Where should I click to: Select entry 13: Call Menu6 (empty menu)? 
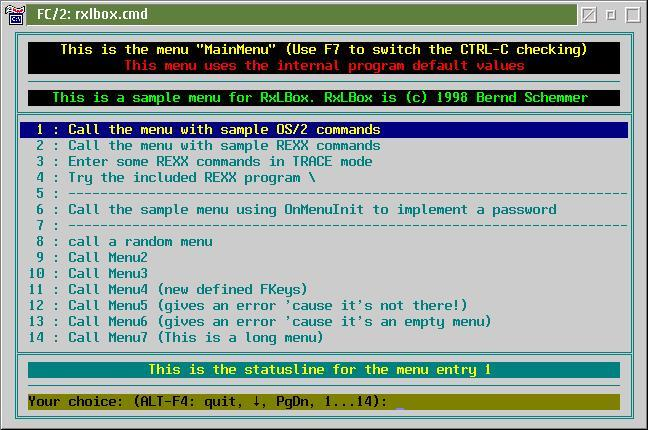(324, 322)
